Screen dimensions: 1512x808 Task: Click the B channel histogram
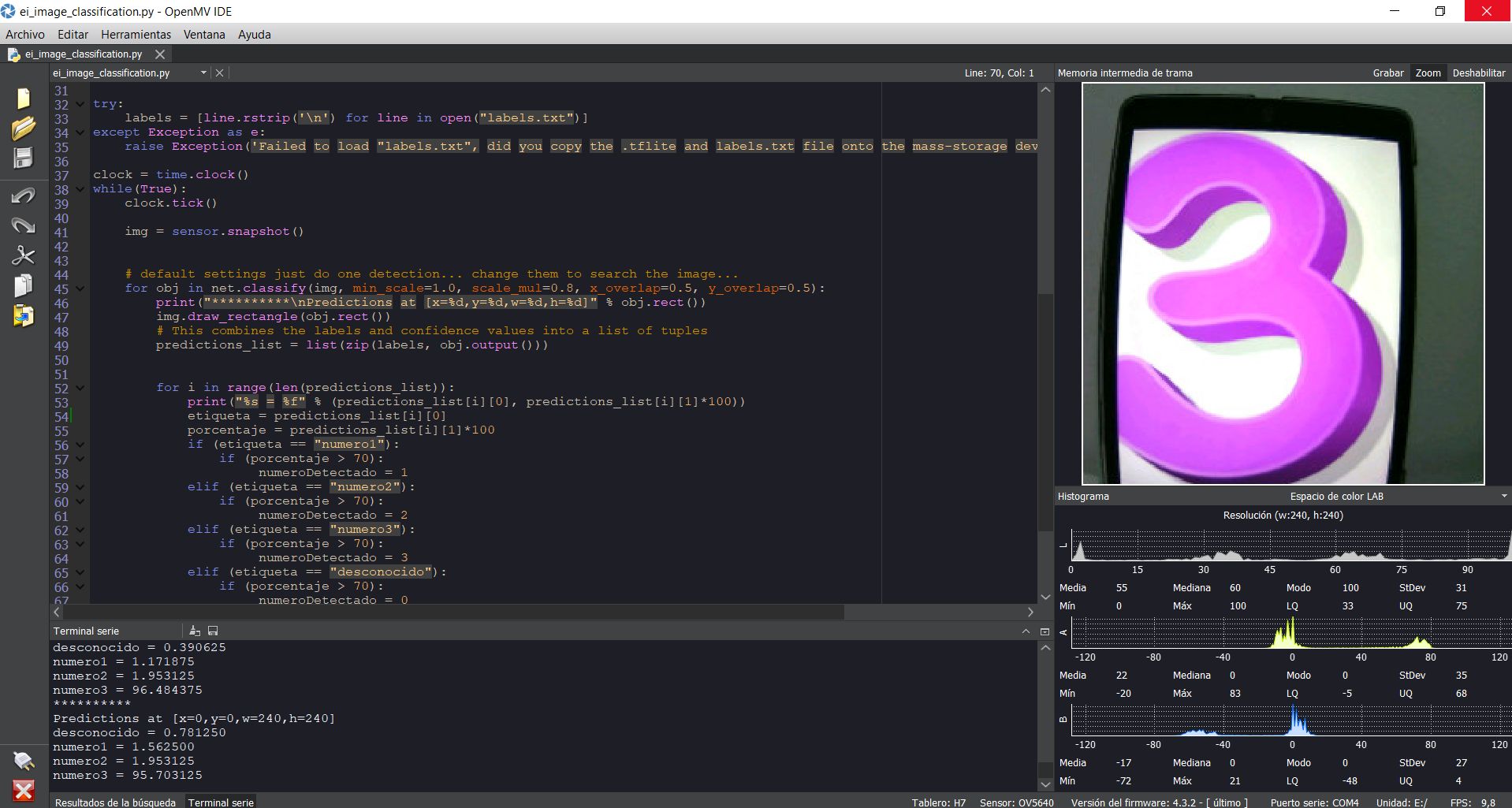[1290, 720]
